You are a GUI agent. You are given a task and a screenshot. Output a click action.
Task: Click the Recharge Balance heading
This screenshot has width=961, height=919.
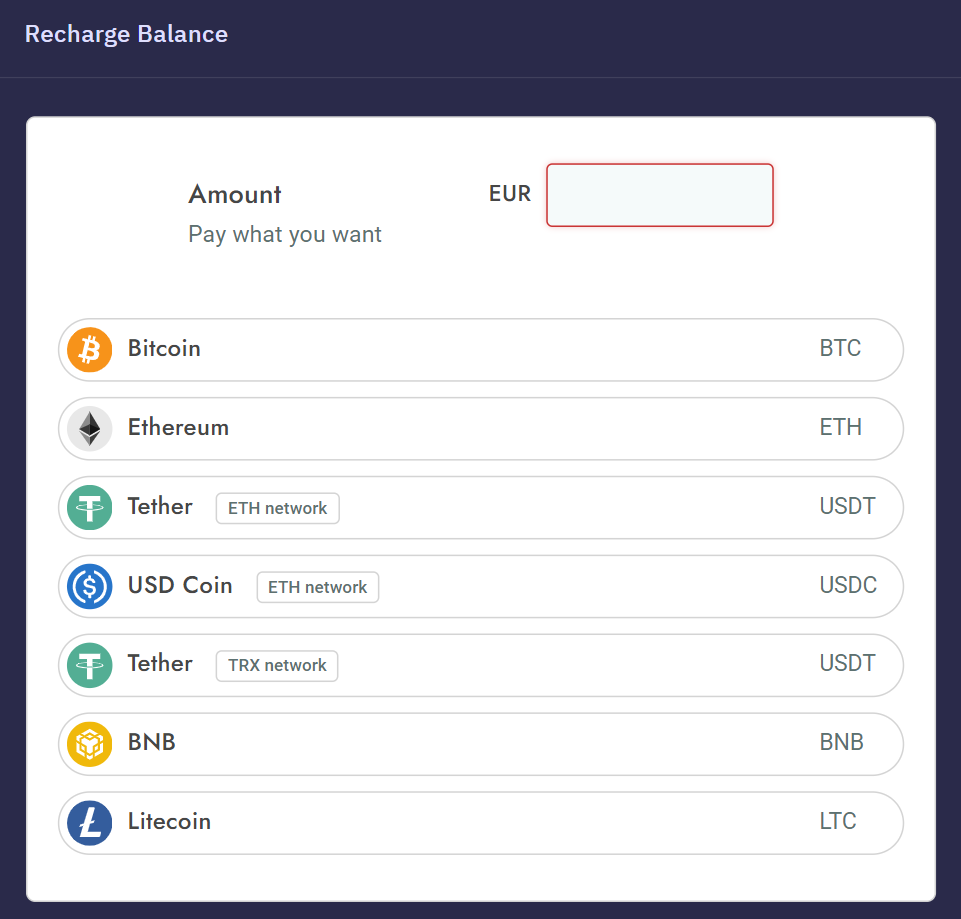coord(126,34)
